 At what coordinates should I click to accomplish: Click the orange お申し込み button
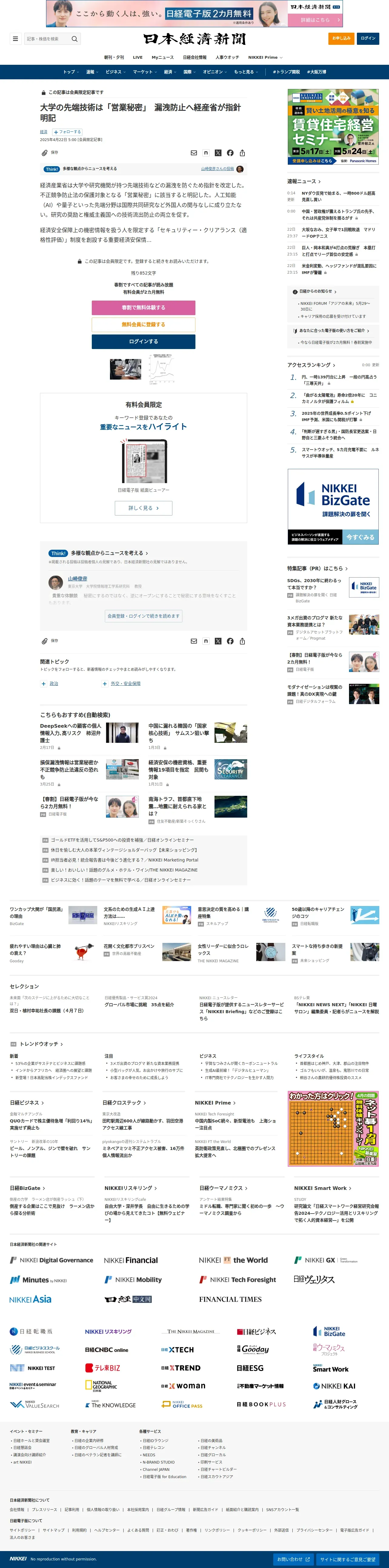click(341, 38)
